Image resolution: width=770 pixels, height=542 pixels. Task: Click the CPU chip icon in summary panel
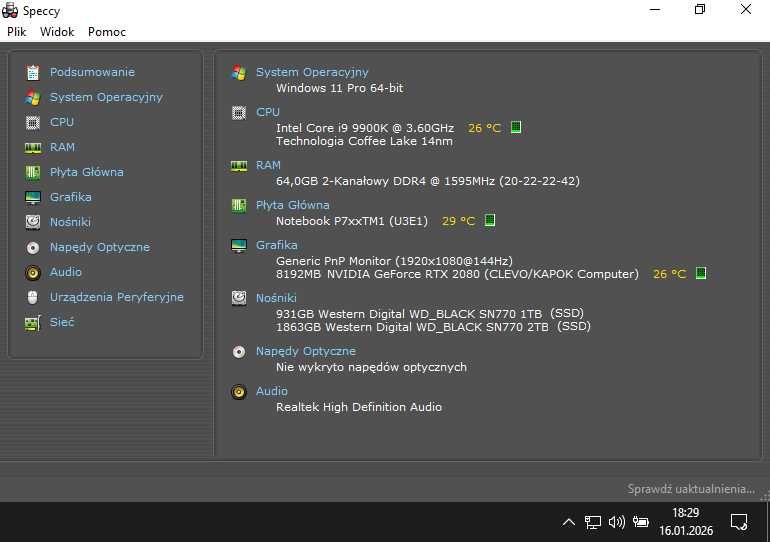point(239,112)
